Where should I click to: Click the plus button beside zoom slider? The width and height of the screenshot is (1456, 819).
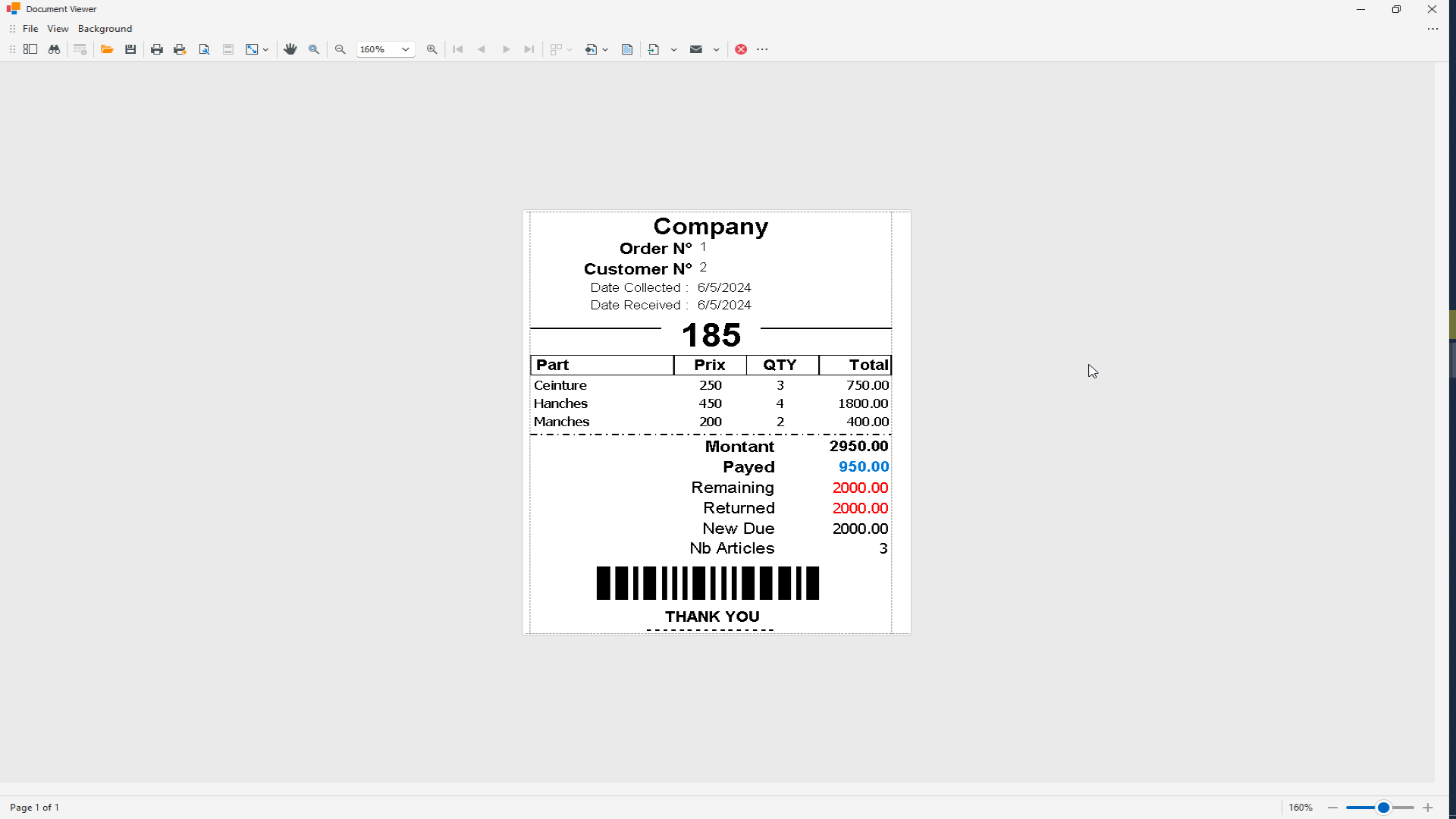pyautogui.click(x=1428, y=808)
